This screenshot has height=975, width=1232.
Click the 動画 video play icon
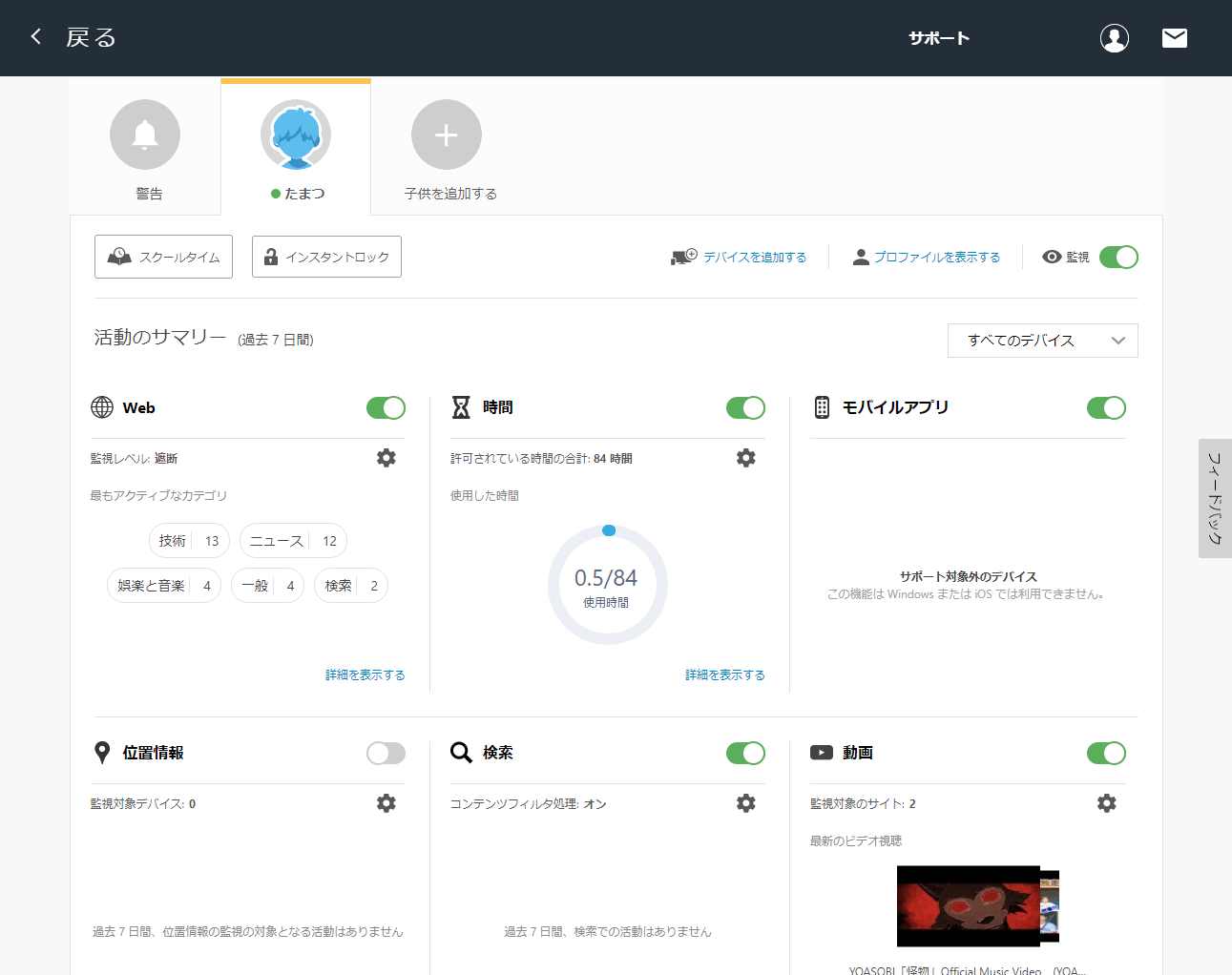(822, 753)
